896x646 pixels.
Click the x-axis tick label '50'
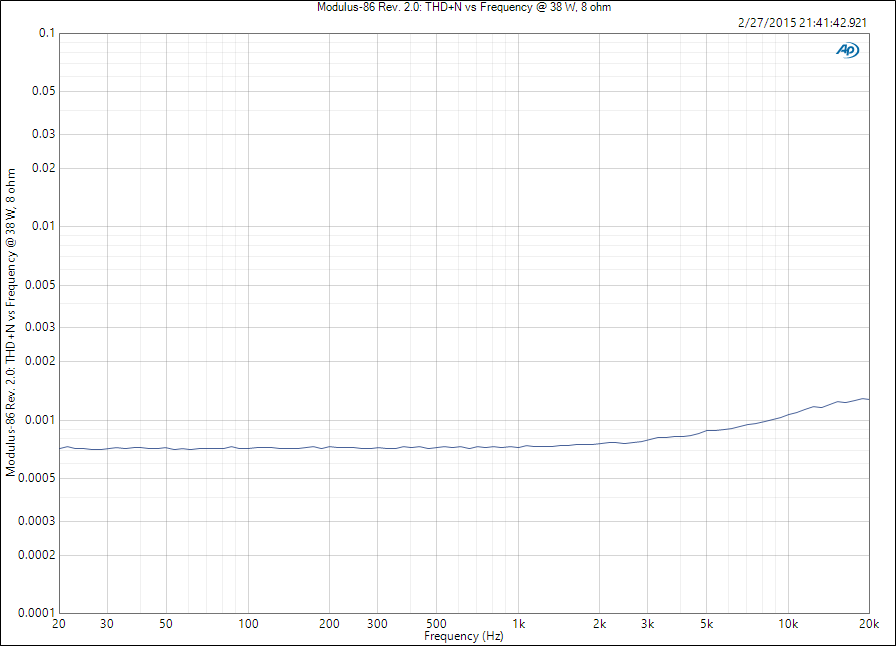coord(166,624)
